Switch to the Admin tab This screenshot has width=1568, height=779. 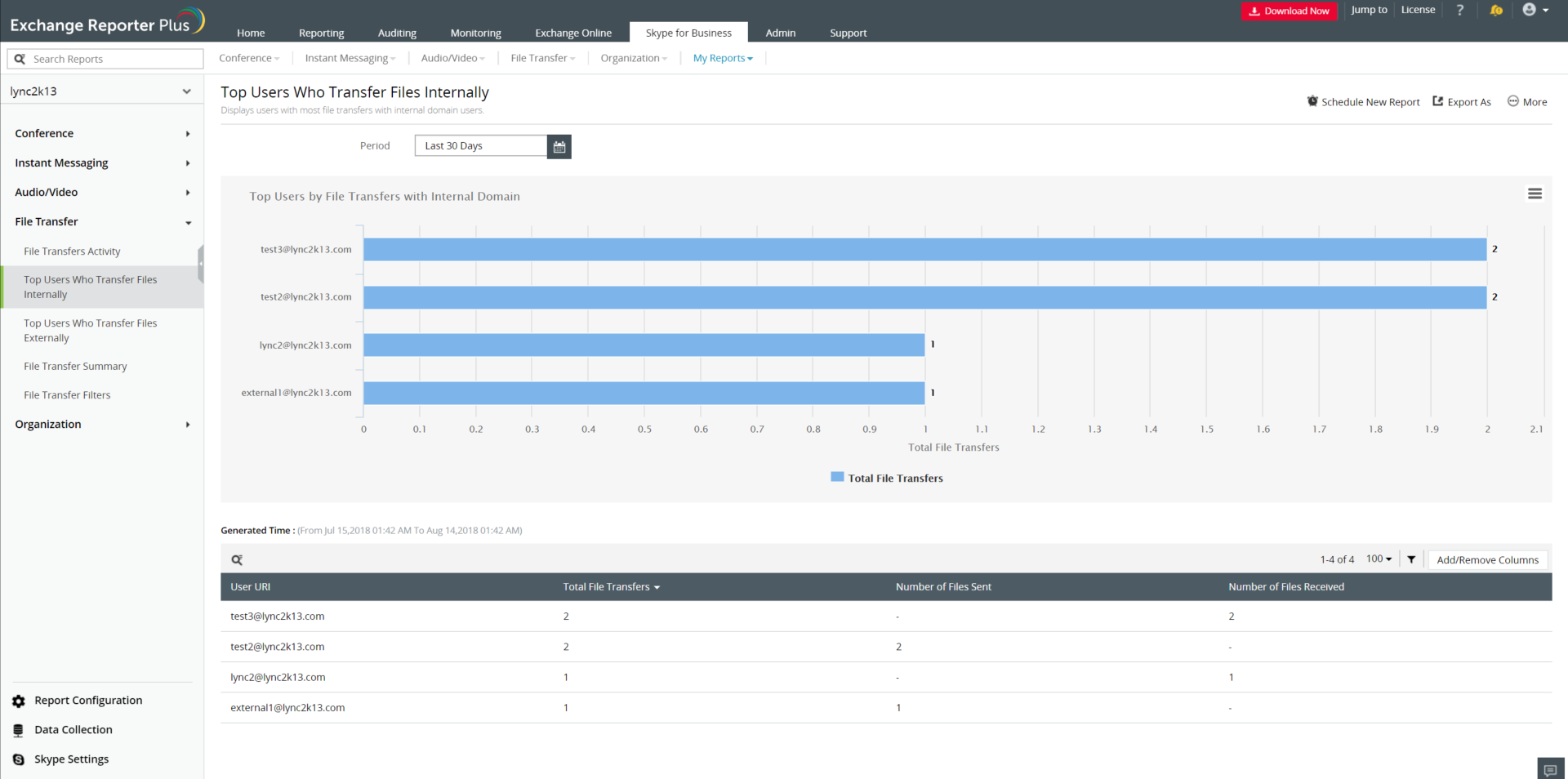click(780, 33)
